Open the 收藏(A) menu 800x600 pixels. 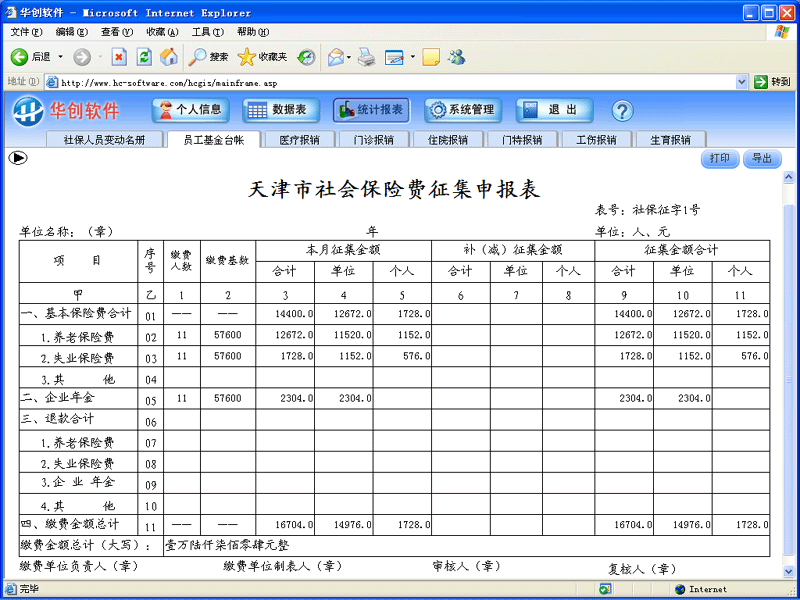point(162,32)
